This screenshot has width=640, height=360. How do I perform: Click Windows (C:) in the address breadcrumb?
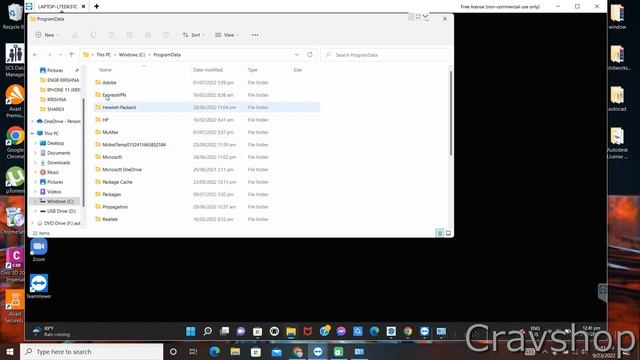(x=132, y=55)
